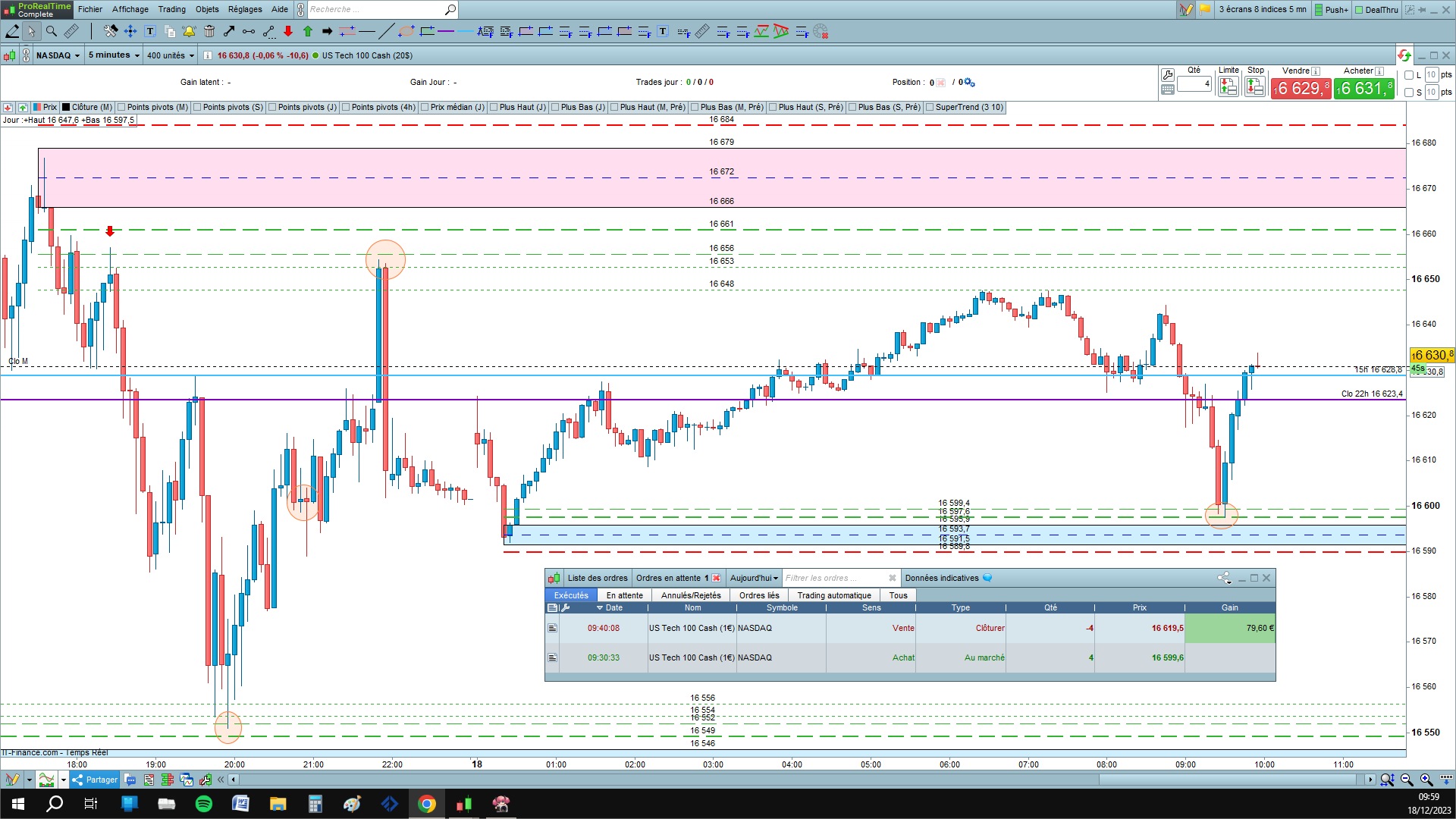The image size is (1456, 819).
Task: Select the text annotation tool
Action: click(x=150, y=31)
